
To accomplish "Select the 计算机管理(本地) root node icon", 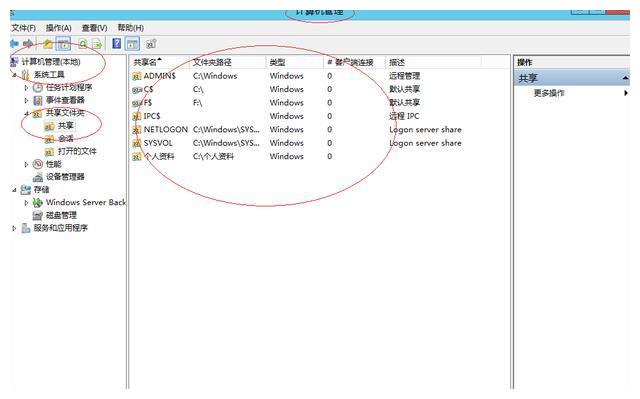I will (x=15, y=62).
